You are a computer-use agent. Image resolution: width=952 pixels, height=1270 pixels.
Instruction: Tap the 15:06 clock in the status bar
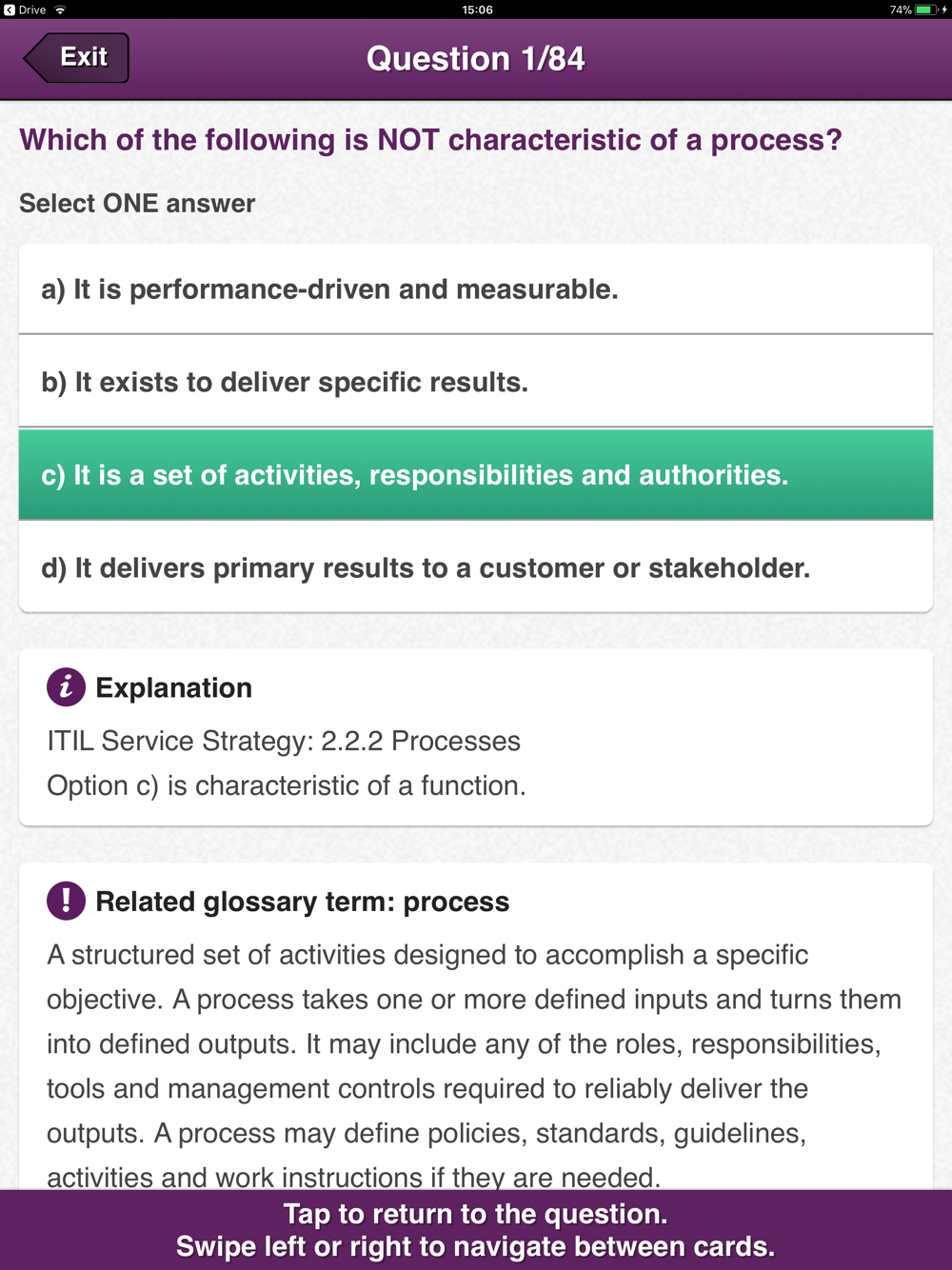point(477,10)
